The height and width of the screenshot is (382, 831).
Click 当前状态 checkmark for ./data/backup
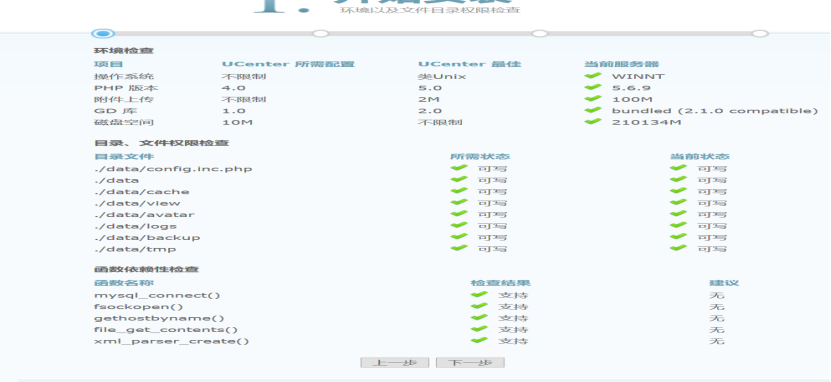click(x=678, y=237)
